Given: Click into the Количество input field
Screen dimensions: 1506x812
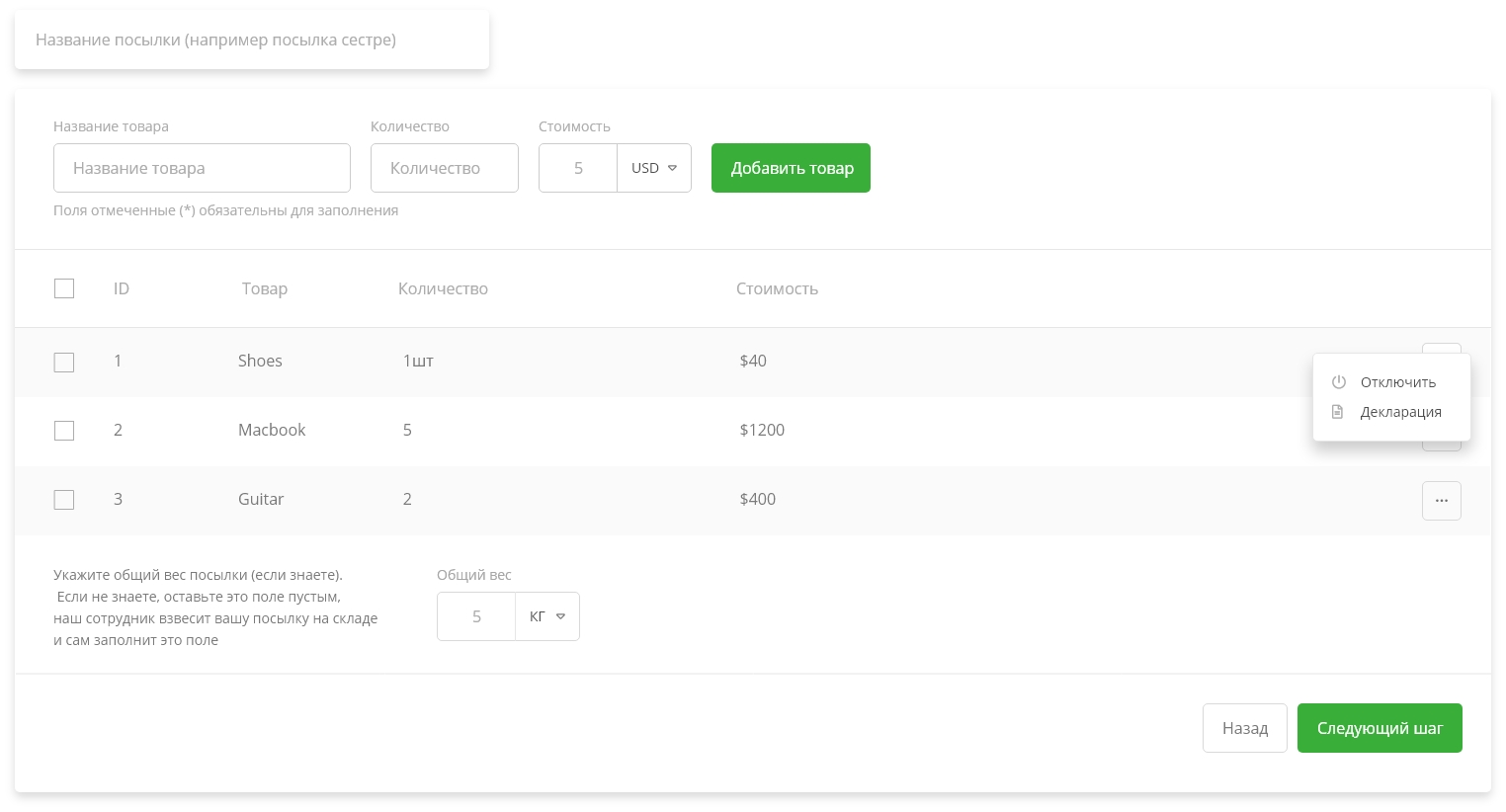Looking at the screenshot, I should [x=444, y=168].
